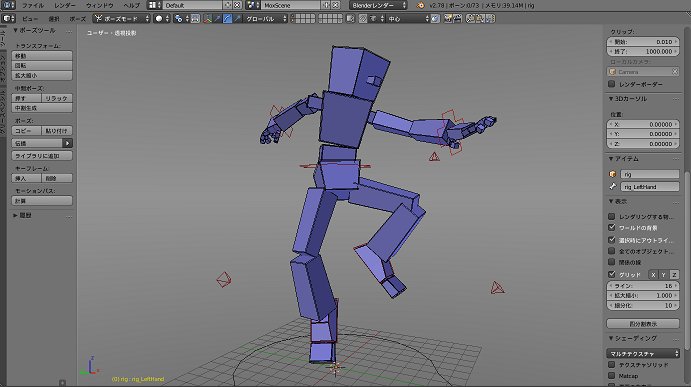Delete the MoxScene scene
This screenshot has height=387, width=691.
point(335,5)
